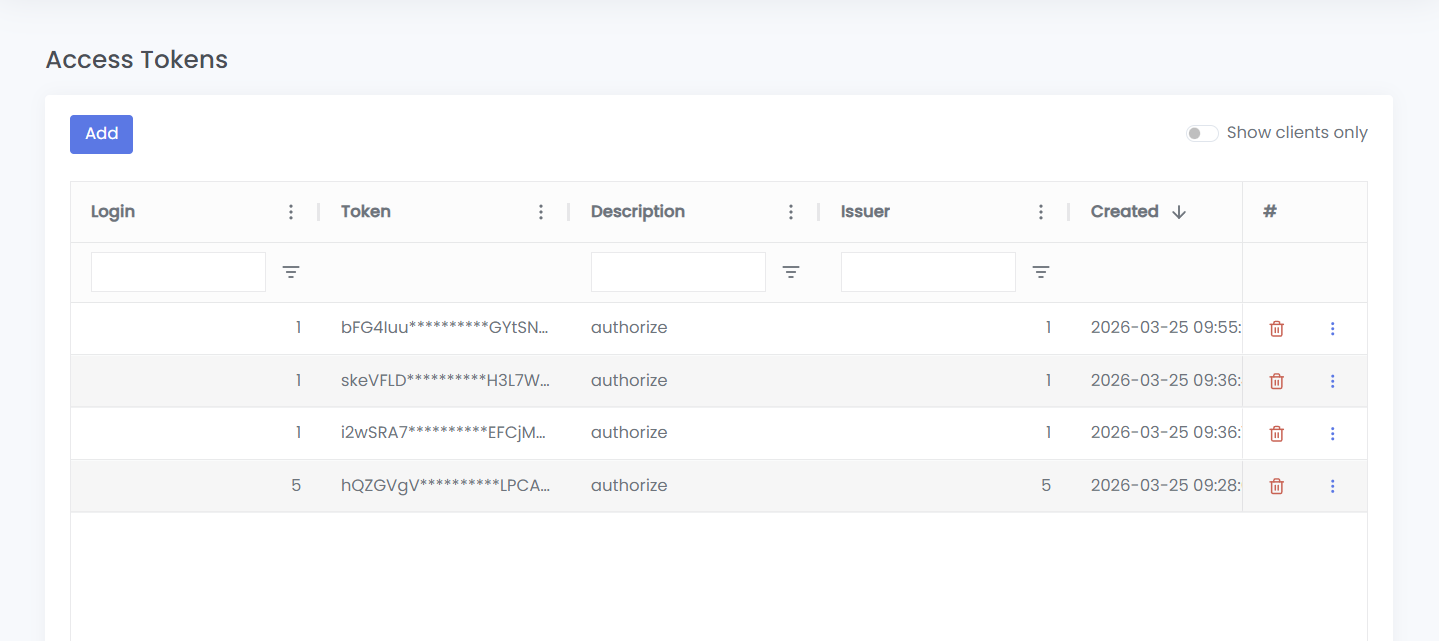Click trash icon for skeVFLD token
The image size is (1439, 641).
pyautogui.click(x=1276, y=381)
